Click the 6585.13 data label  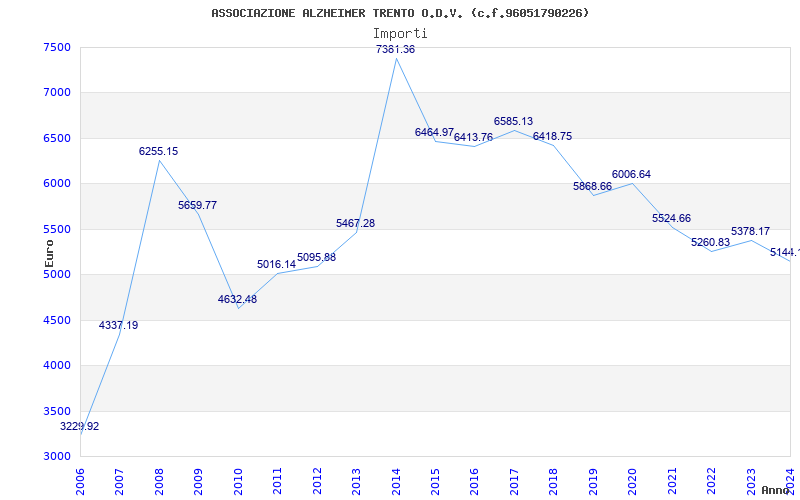(x=513, y=121)
